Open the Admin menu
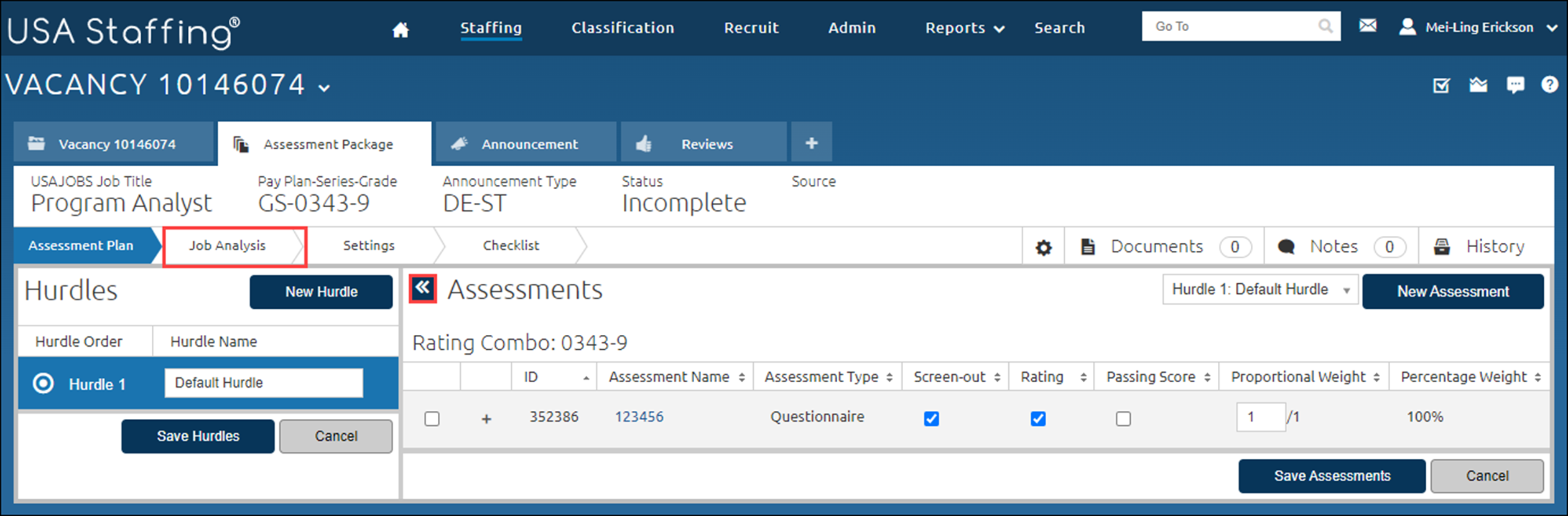 851,28
